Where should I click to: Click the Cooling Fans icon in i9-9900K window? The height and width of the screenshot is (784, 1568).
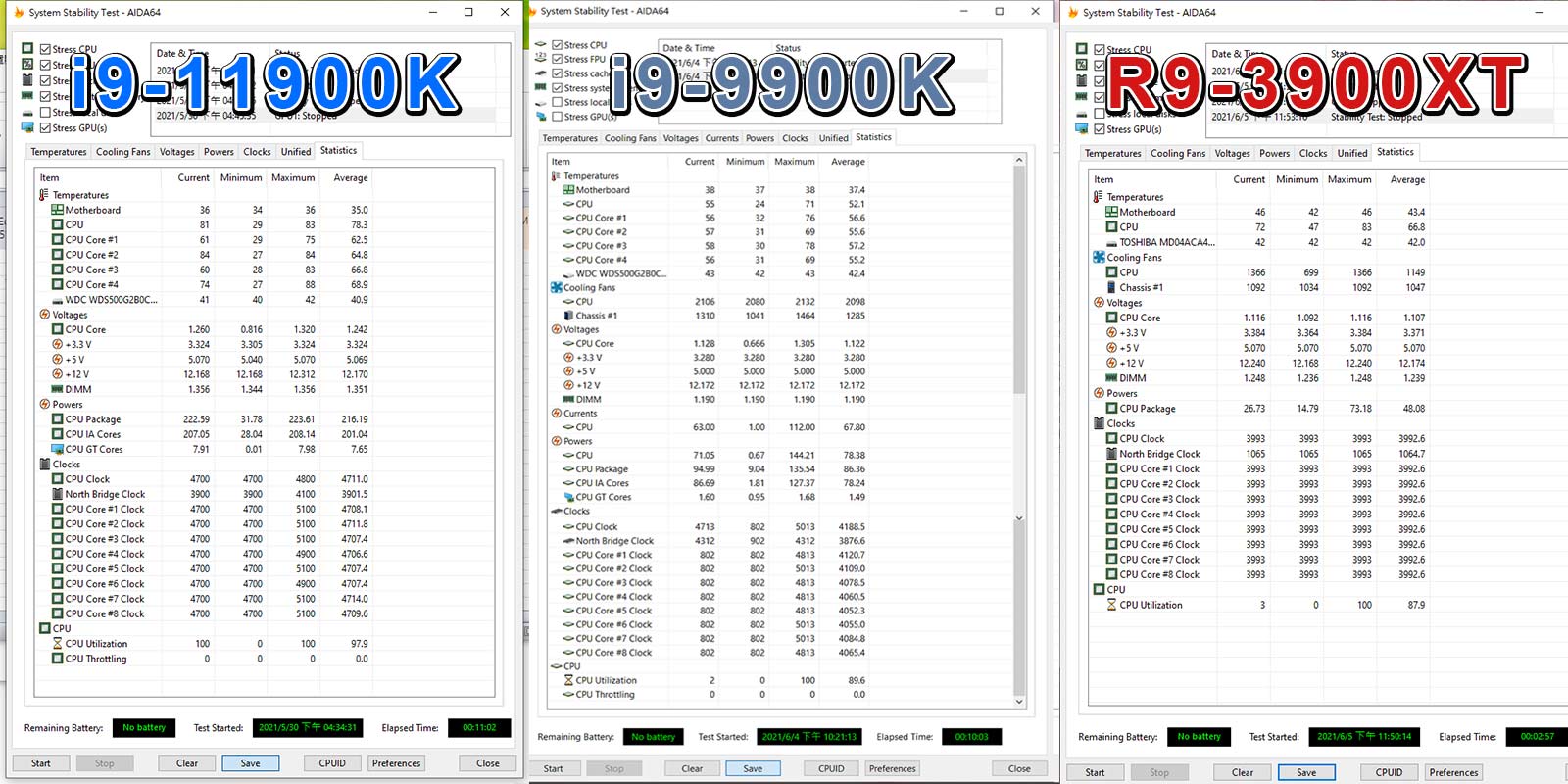pos(557,288)
